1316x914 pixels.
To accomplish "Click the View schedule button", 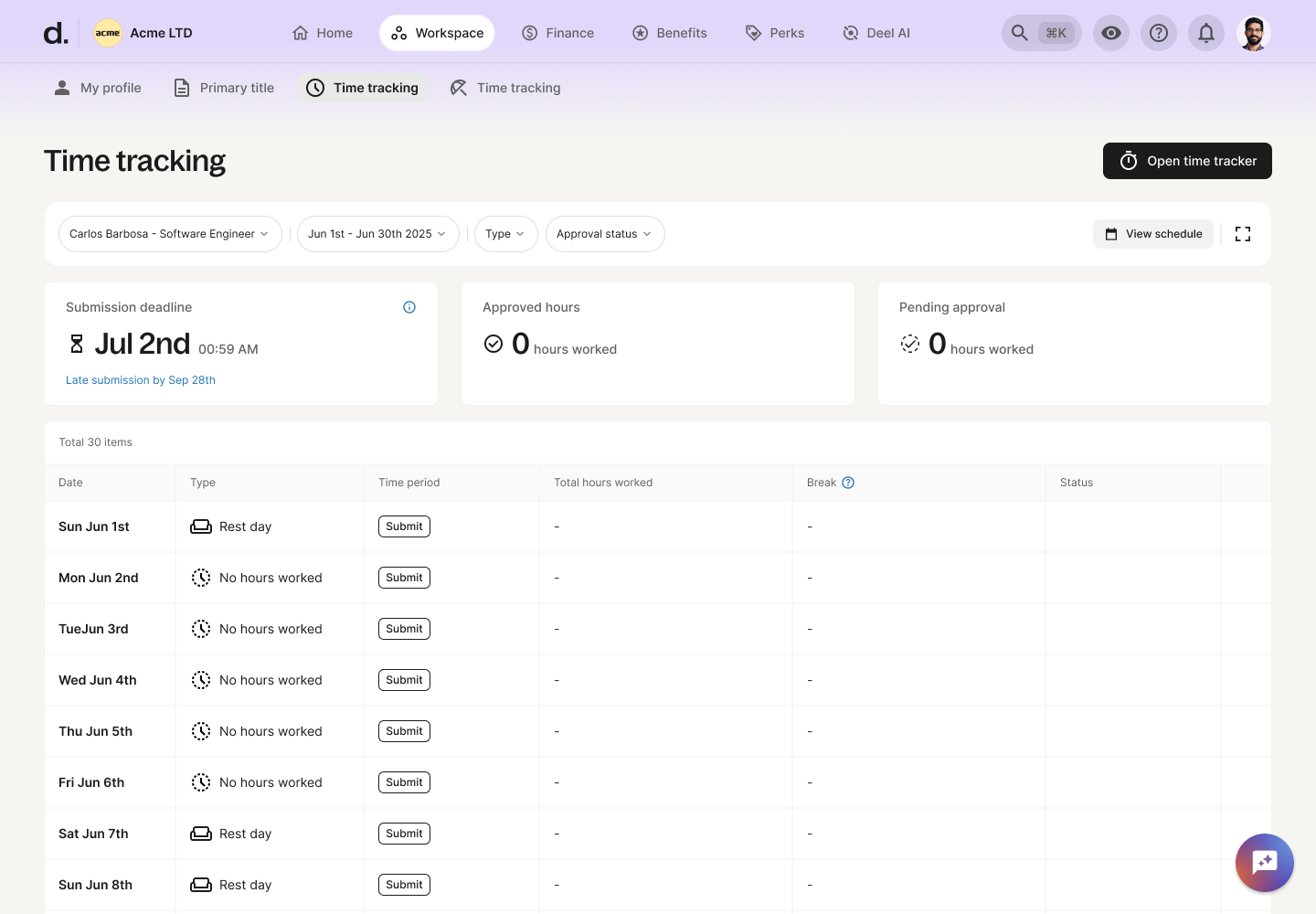I will (1153, 234).
